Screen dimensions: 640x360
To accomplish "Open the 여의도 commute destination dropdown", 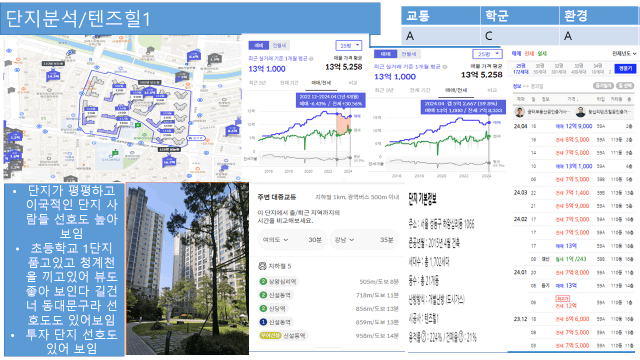I will click(x=276, y=240).
